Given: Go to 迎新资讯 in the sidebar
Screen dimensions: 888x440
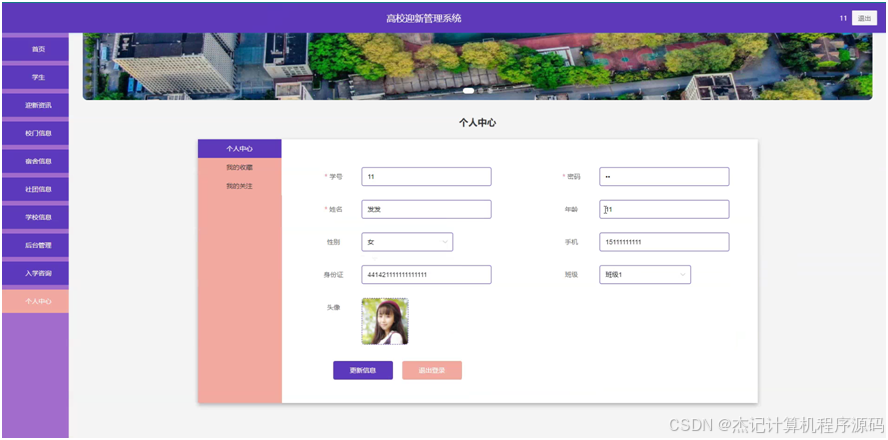Looking at the screenshot, I should 36,105.
